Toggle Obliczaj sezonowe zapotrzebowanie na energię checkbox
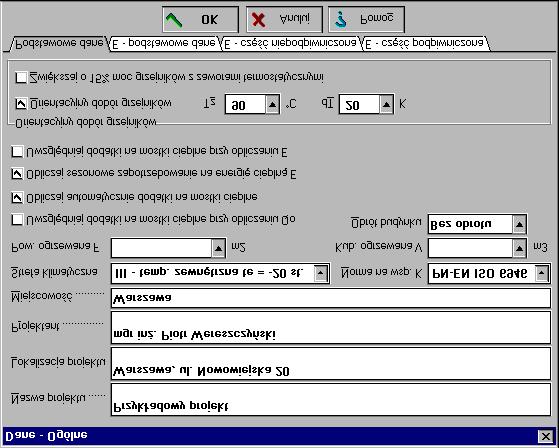The width and height of the screenshot is (559, 448). [x=17, y=174]
